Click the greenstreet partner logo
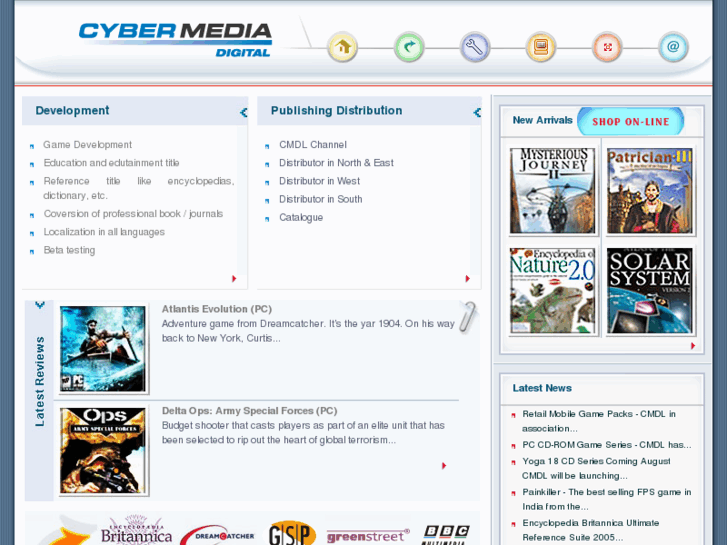The width and height of the screenshot is (727, 545). (368, 536)
